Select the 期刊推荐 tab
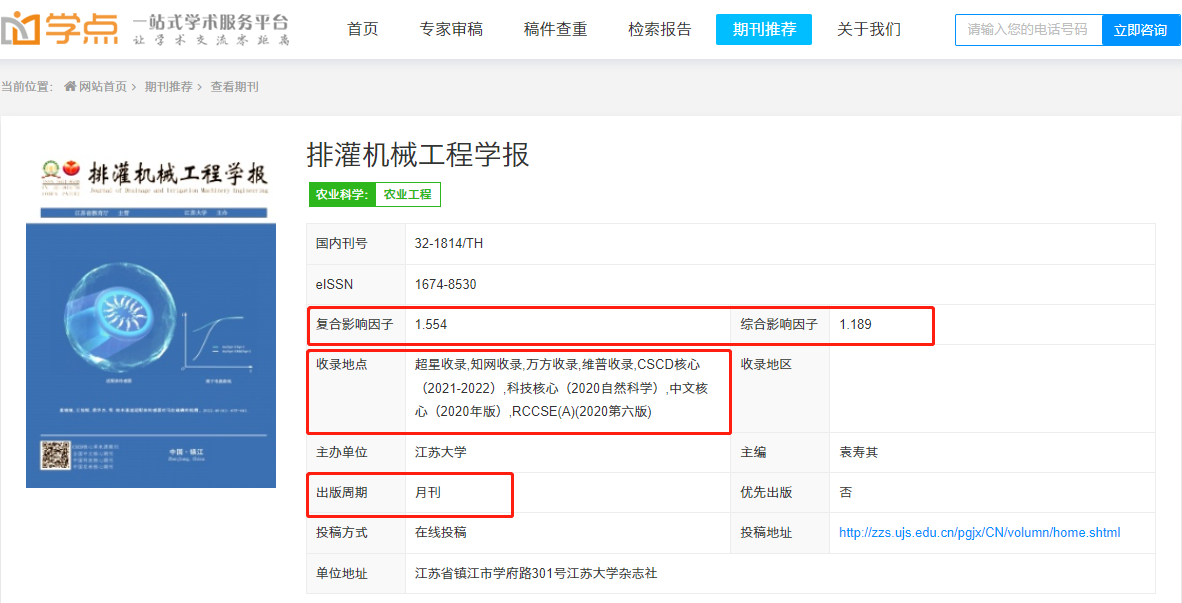Image resolution: width=1182 pixels, height=603 pixels. (x=764, y=29)
